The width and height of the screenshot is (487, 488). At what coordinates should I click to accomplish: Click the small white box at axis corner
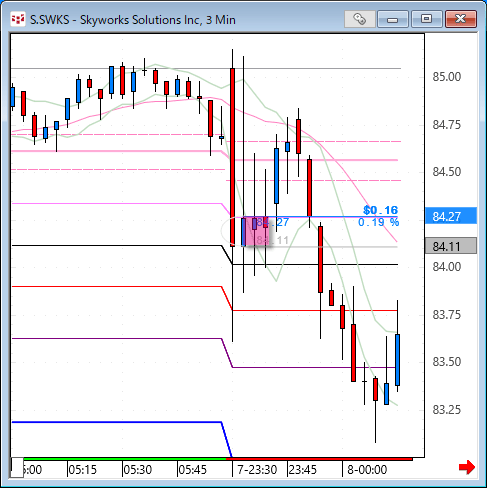17,468
